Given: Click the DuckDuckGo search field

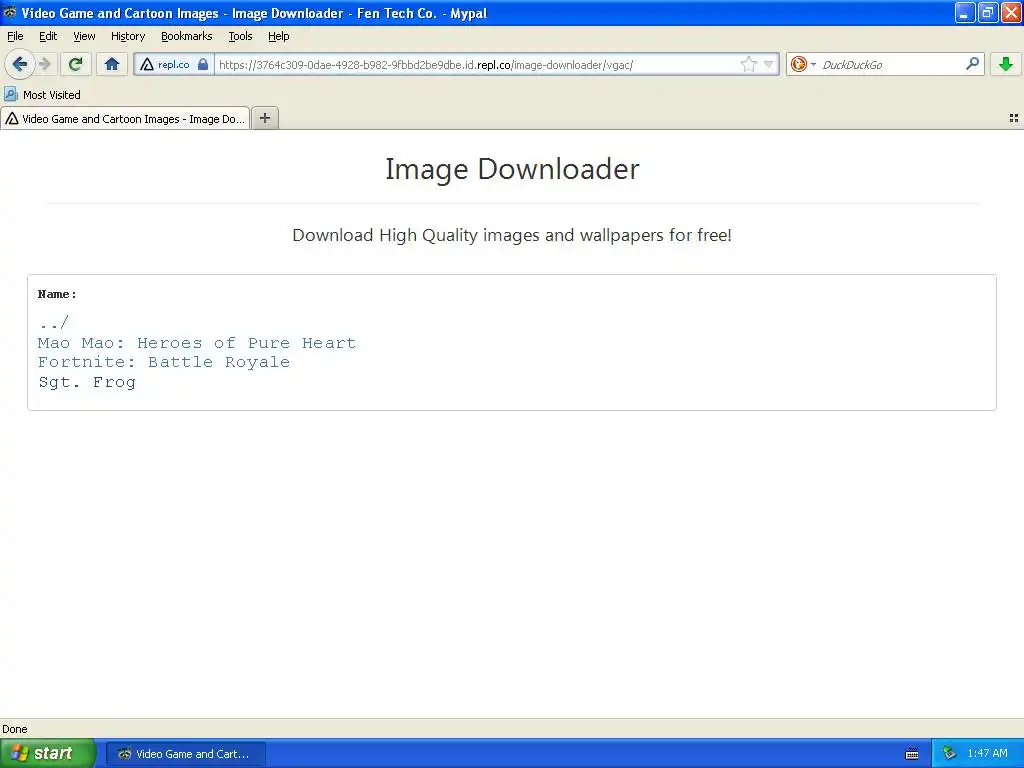Looking at the screenshot, I should [890, 65].
